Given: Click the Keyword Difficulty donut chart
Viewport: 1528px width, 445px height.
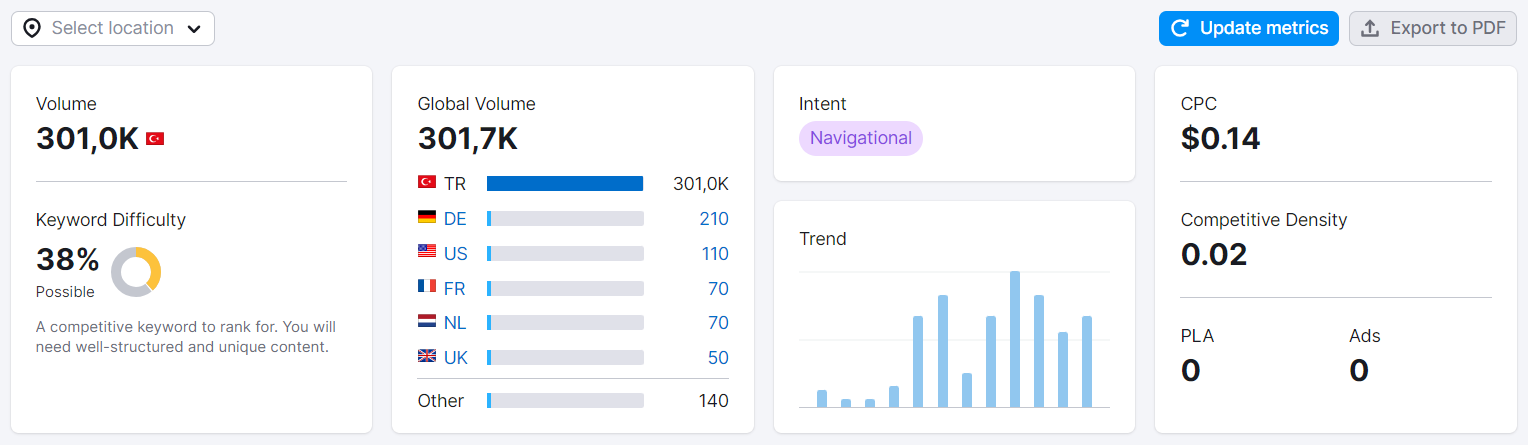Looking at the screenshot, I should (136, 272).
